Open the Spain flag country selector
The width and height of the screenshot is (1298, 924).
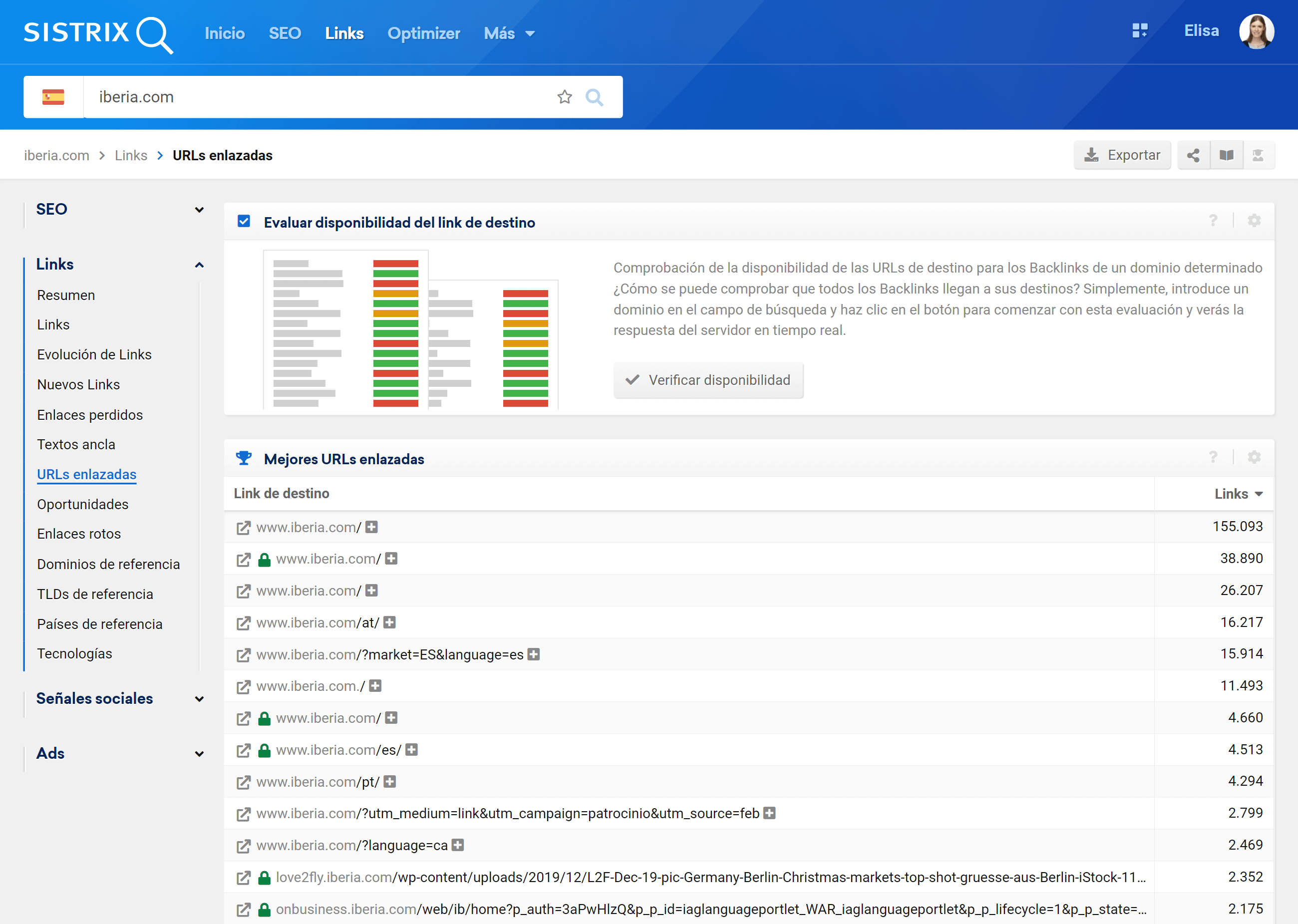pos(53,97)
